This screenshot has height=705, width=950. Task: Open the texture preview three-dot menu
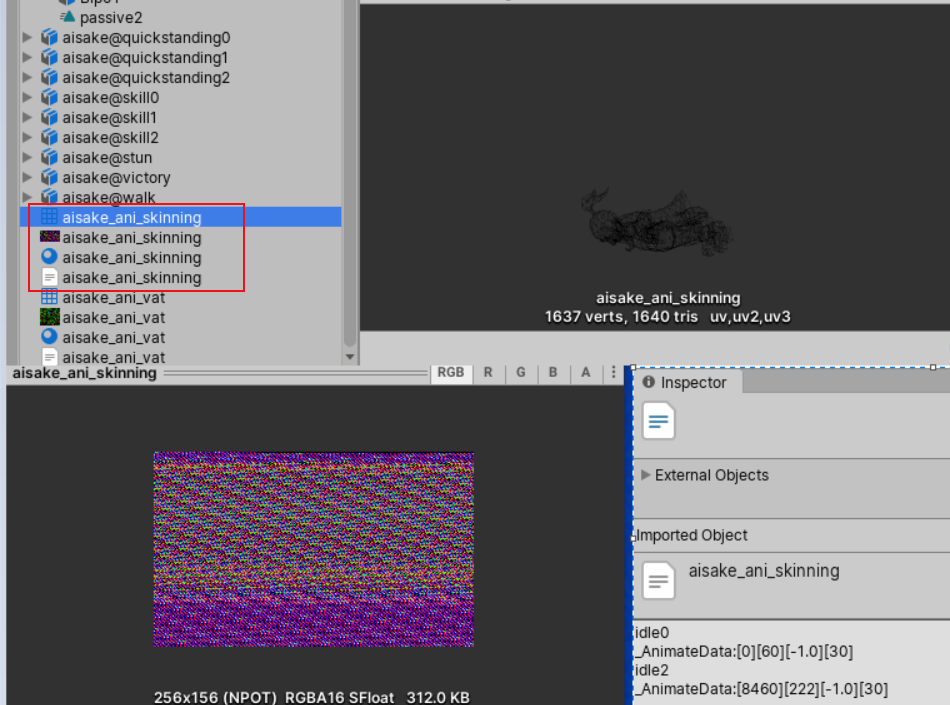coord(614,372)
